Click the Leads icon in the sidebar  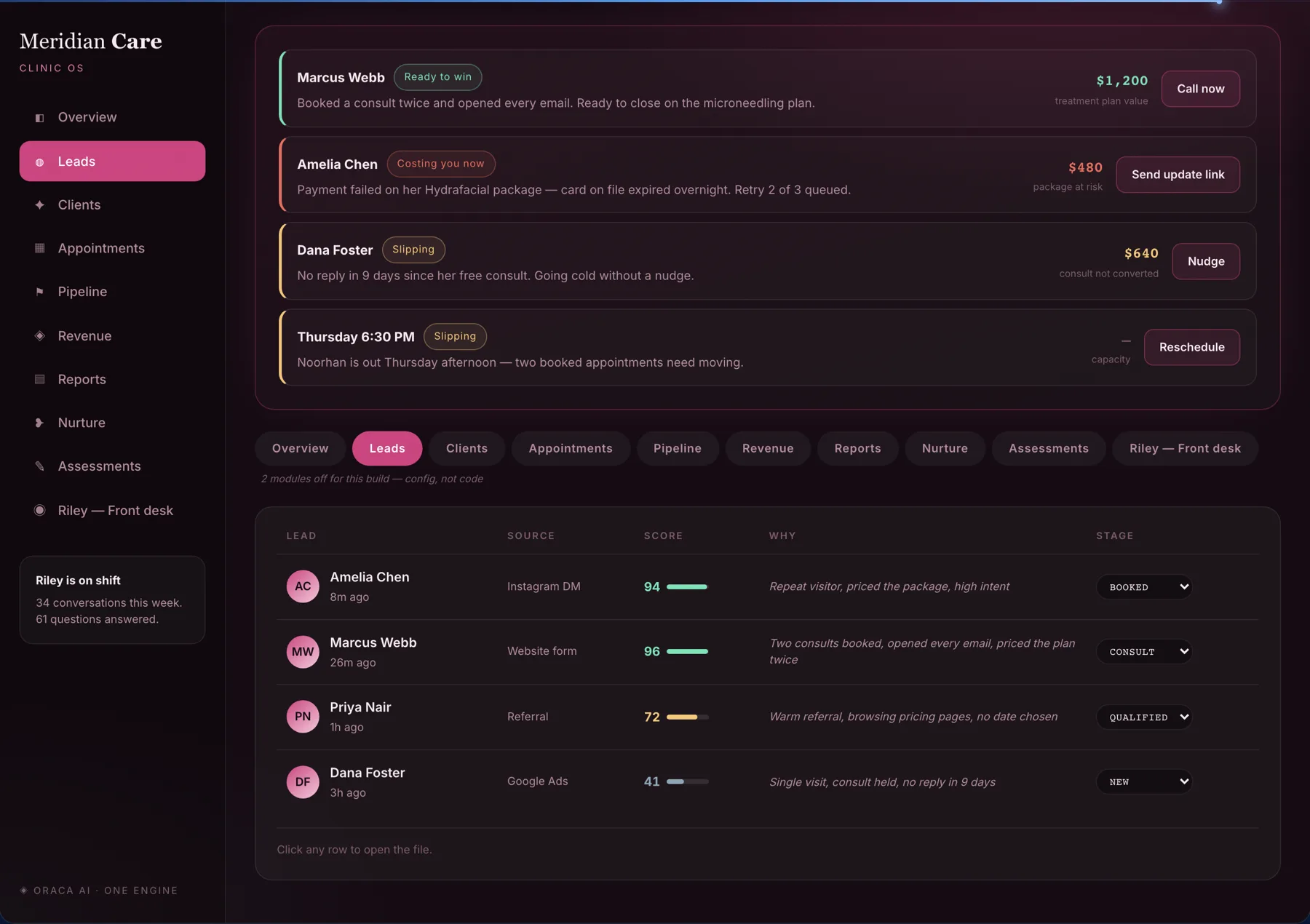point(40,162)
